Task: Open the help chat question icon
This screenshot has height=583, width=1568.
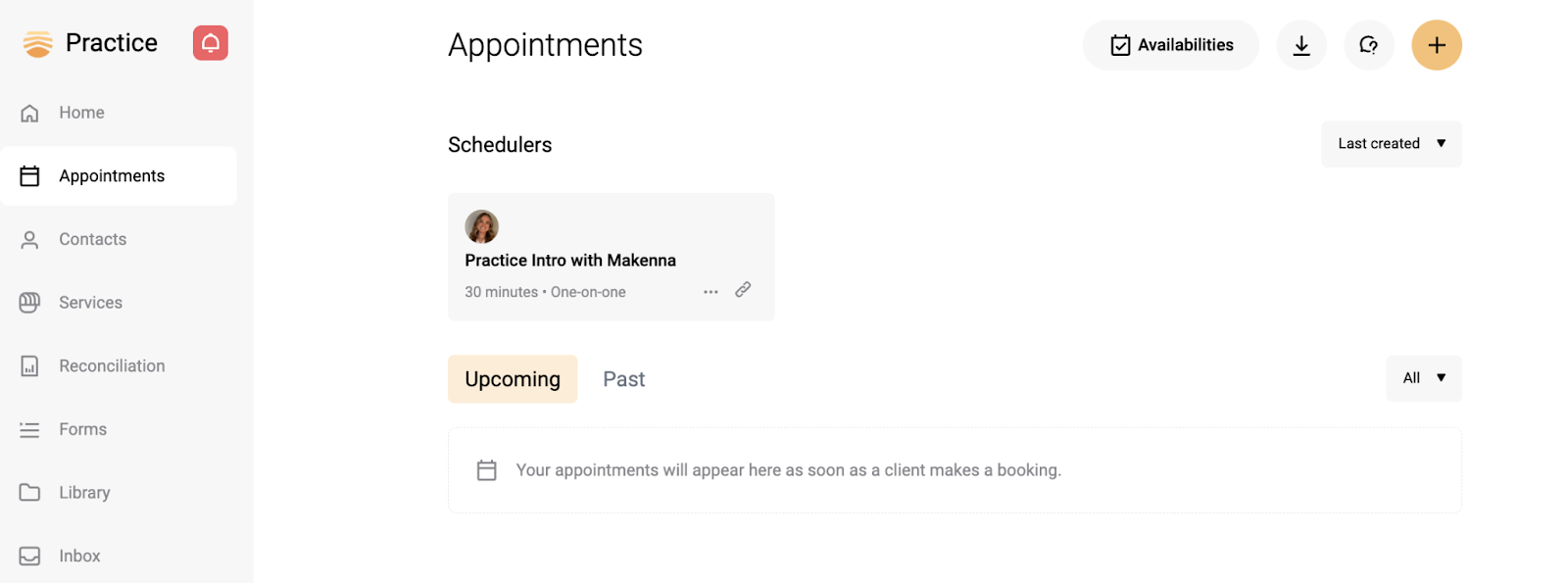Action: [1369, 45]
